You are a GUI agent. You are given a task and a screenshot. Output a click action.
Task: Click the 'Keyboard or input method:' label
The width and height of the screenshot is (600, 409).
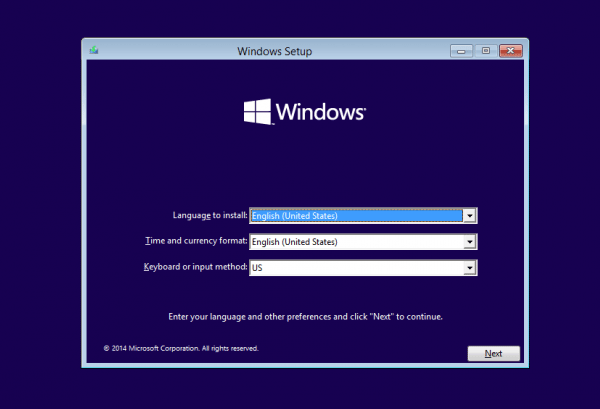[x=196, y=267]
